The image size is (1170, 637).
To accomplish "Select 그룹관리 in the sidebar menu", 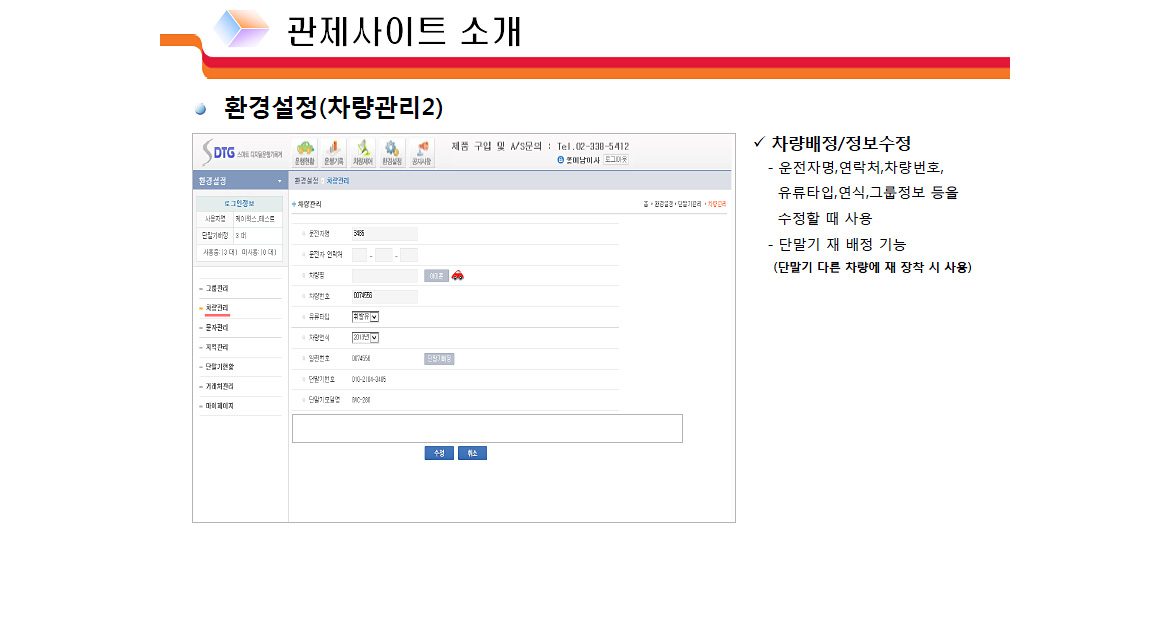I will point(216,288).
